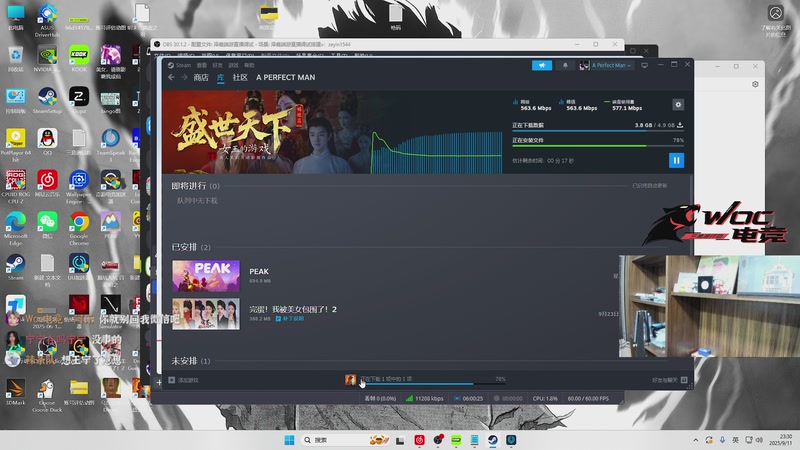
Task: Open the 查看 view menu
Action: [202, 65]
